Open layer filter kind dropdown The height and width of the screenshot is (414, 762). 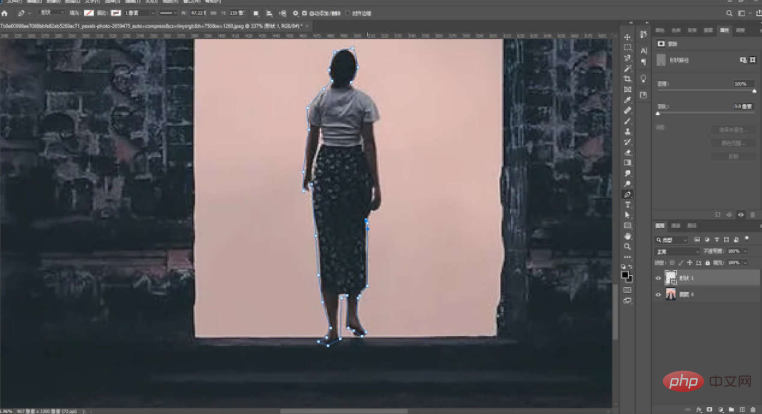click(x=671, y=240)
